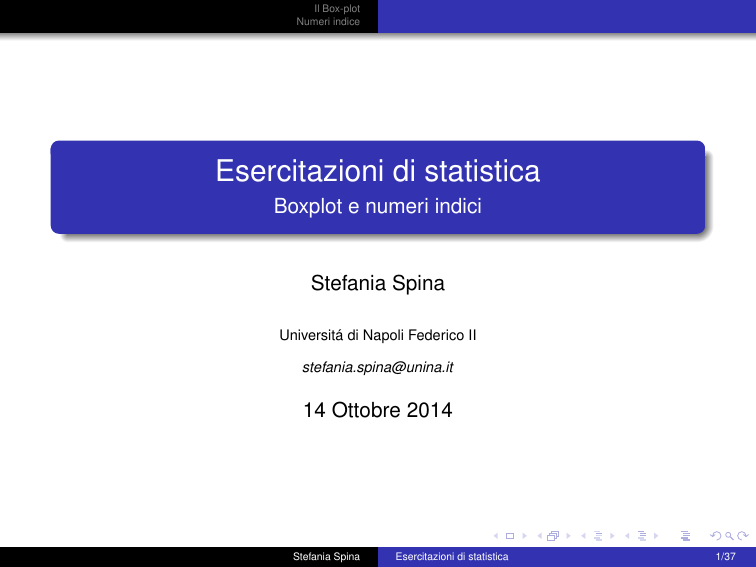The height and width of the screenshot is (567, 756).
Task: Go to previous slide arrow in Beamer navigation
Action: coord(496,536)
